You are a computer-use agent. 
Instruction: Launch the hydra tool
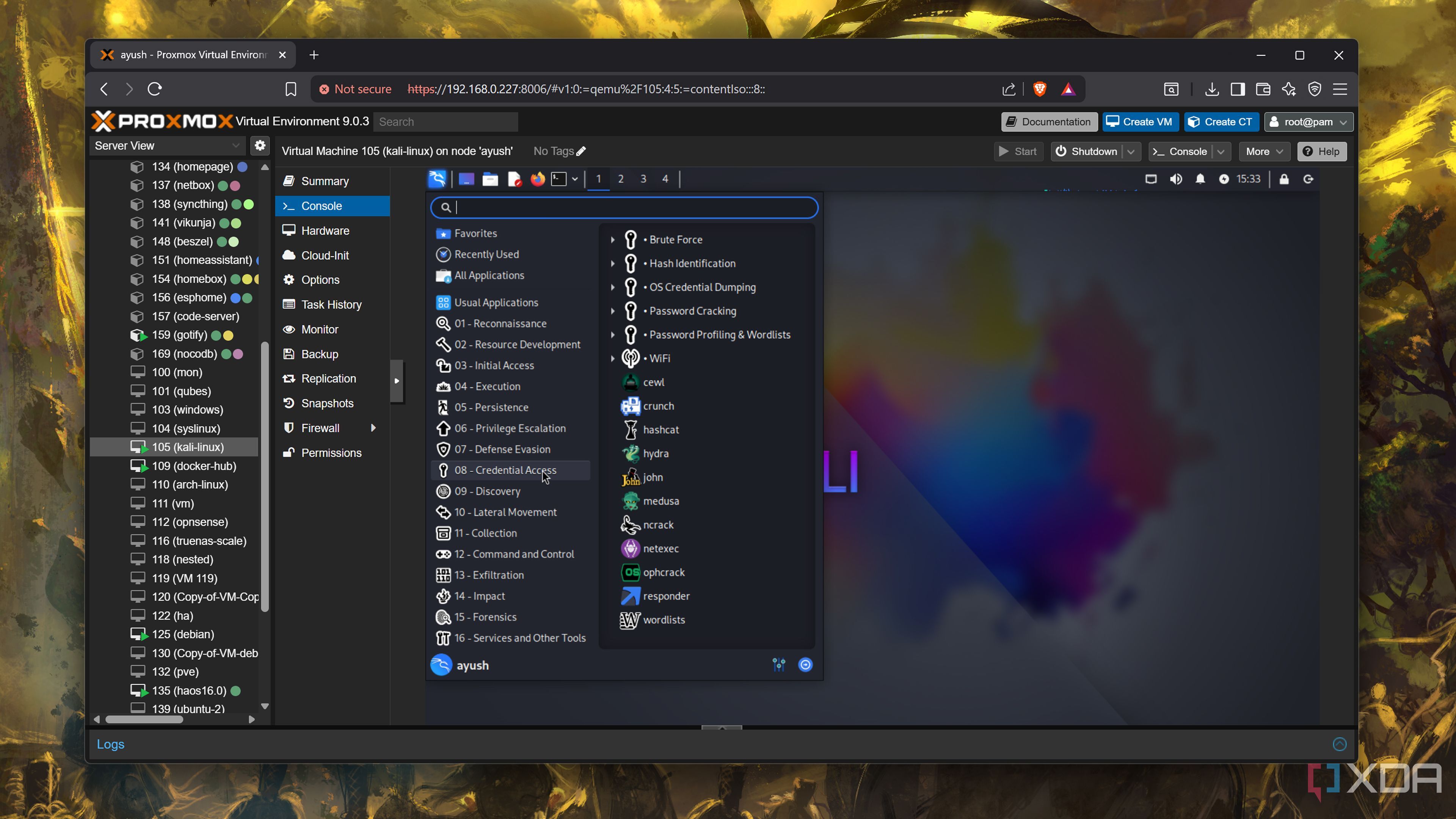click(655, 453)
